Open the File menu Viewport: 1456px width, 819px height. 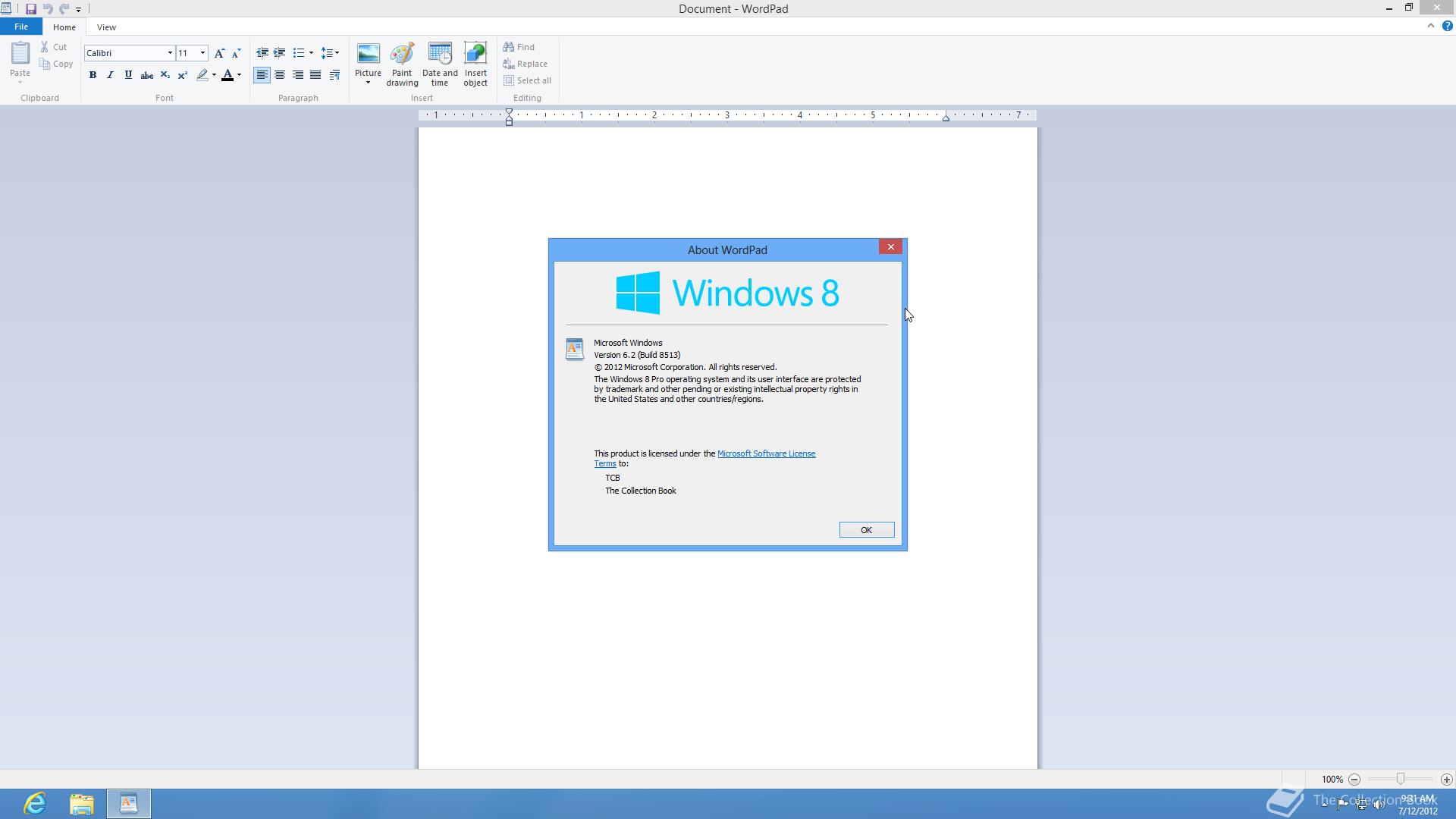tap(21, 27)
